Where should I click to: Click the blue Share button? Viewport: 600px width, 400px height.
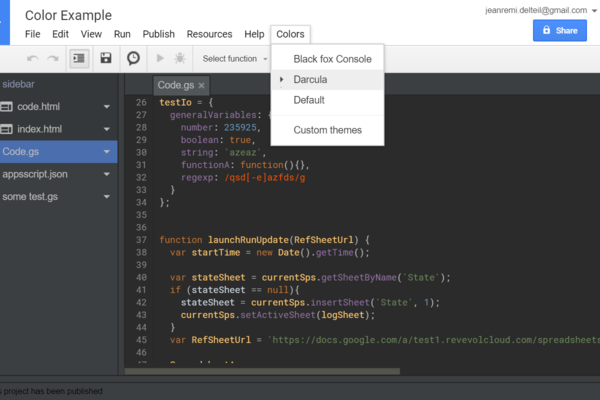559,31
